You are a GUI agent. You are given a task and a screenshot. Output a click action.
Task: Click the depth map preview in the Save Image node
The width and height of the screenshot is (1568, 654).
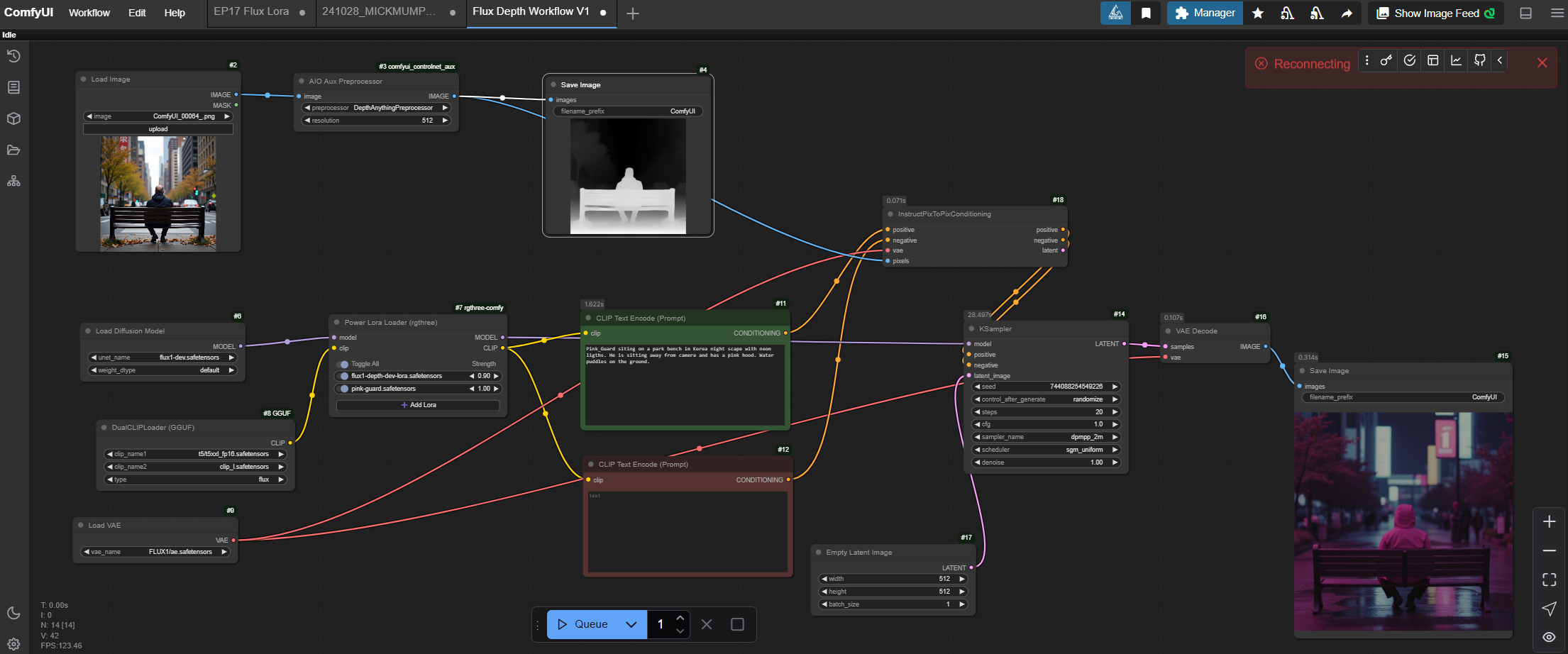[x=627, y=174]
